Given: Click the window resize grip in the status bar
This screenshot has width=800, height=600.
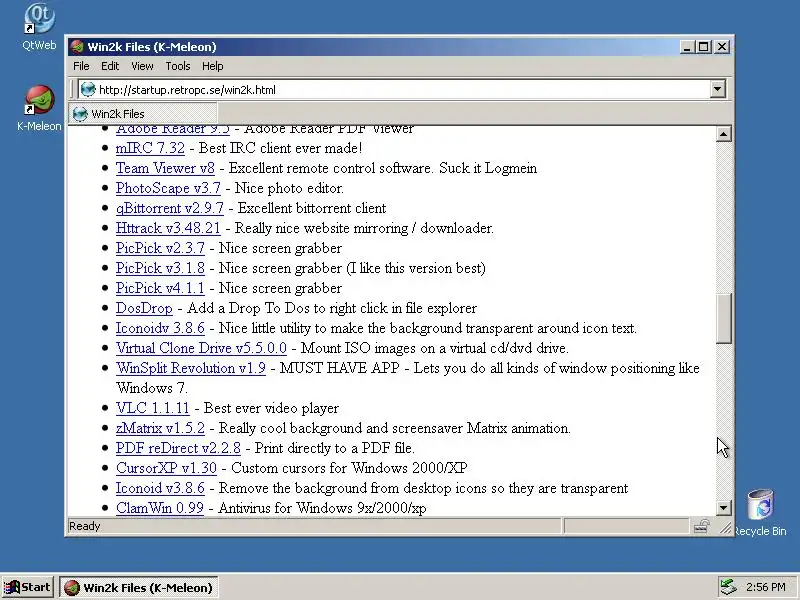Looking at the screenshot, I should pyautogui.click(x=725, y=528).
